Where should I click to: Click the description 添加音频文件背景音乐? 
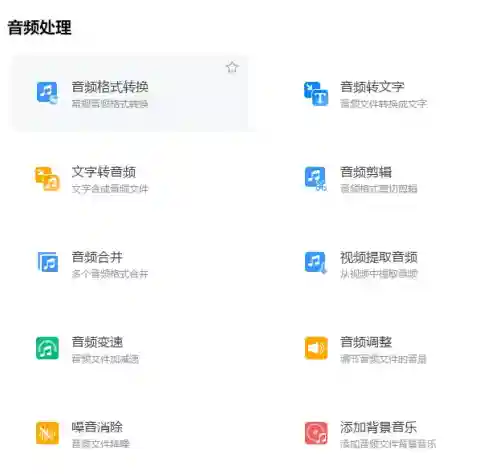tap(388, 444)
